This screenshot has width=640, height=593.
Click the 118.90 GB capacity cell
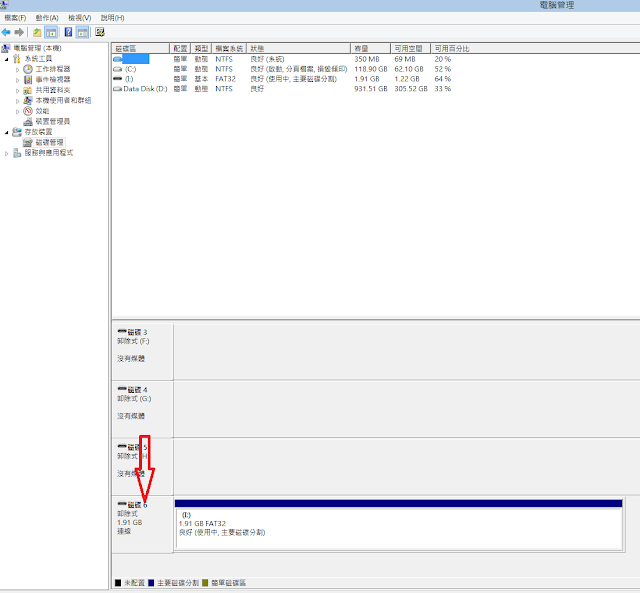[x=371, y=69]
